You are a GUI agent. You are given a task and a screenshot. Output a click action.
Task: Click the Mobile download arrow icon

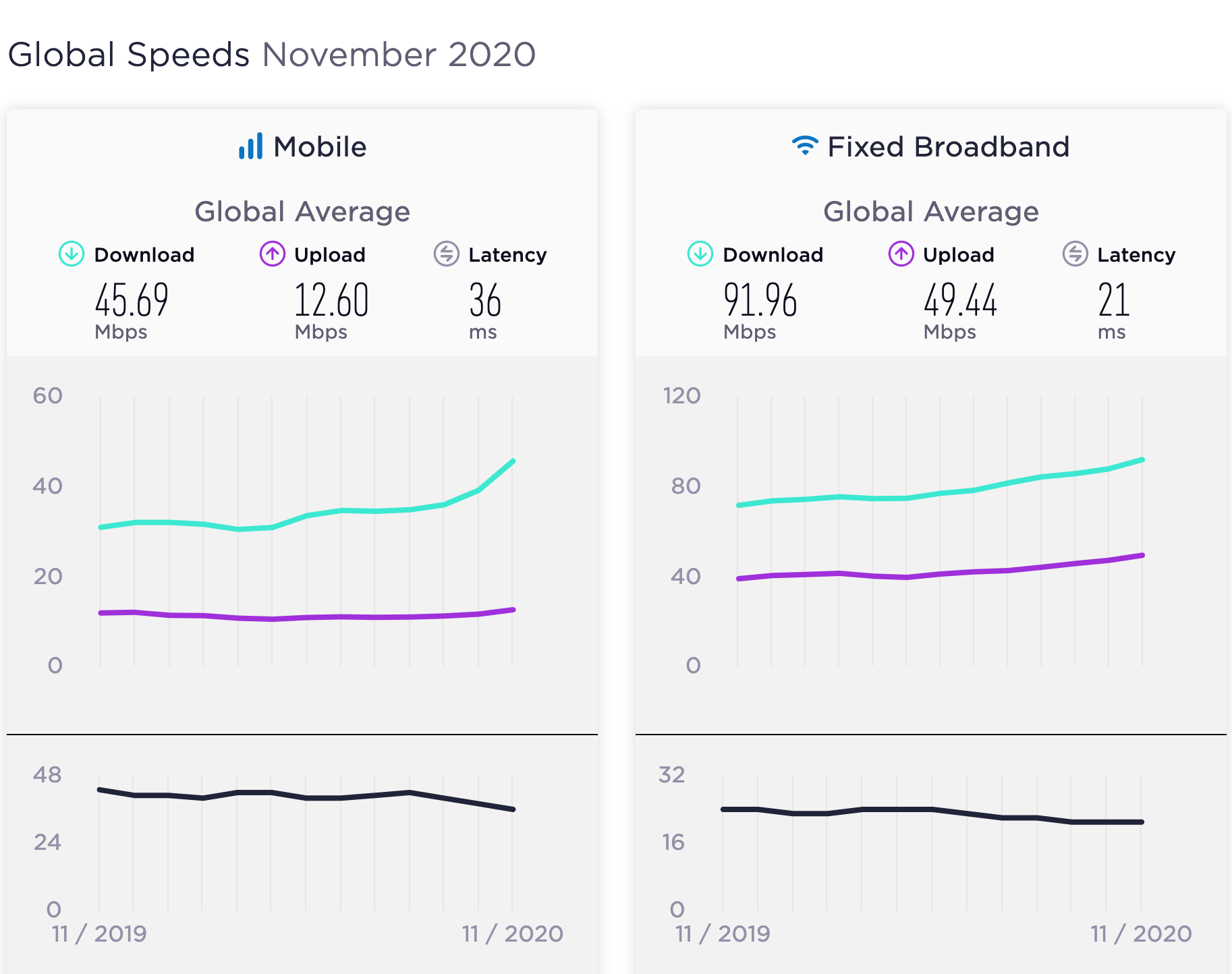click(x=72, y=254)
